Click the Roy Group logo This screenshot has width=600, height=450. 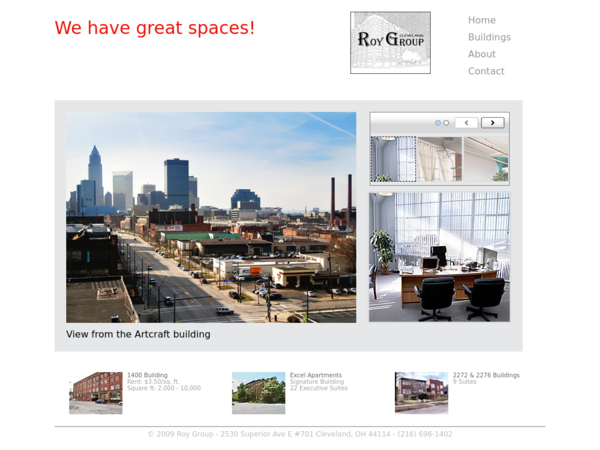click(390, 42)
